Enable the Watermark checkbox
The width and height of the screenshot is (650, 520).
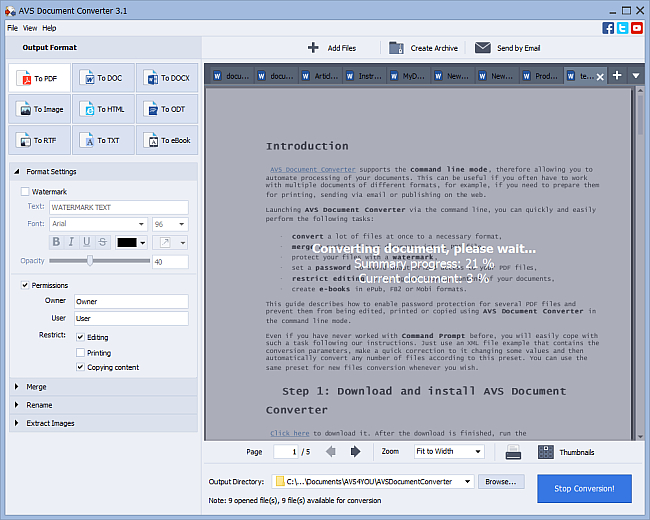click(25, 192)
